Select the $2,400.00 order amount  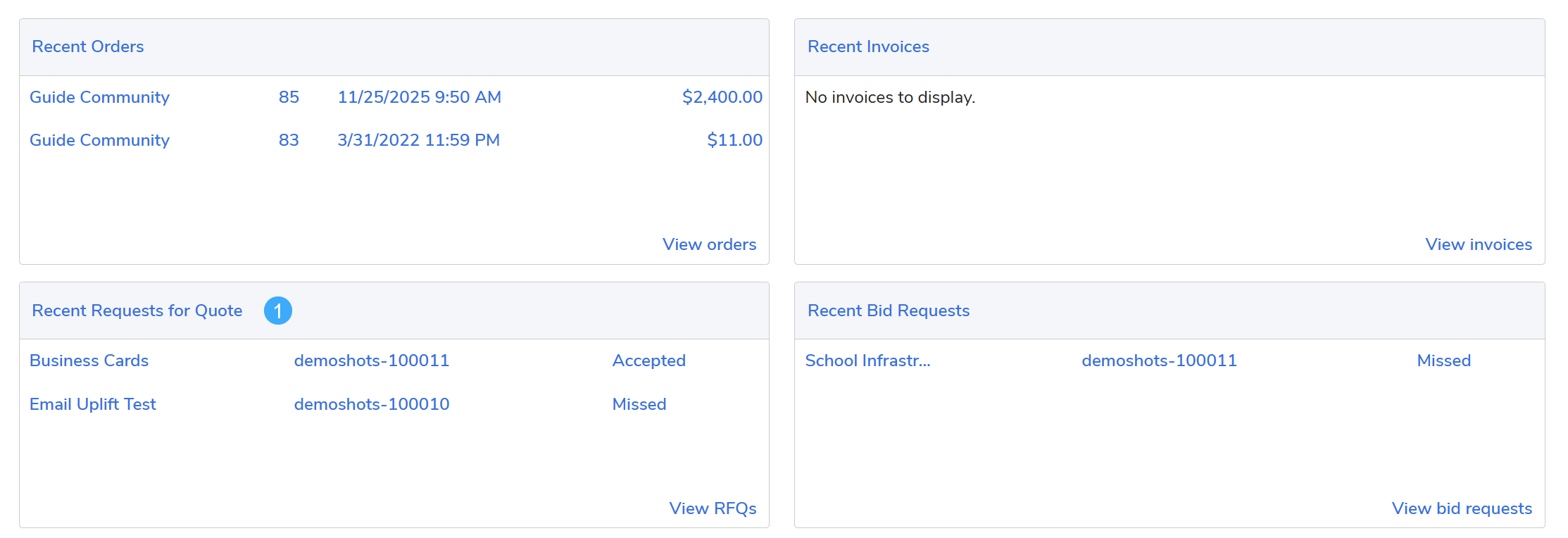722,97
